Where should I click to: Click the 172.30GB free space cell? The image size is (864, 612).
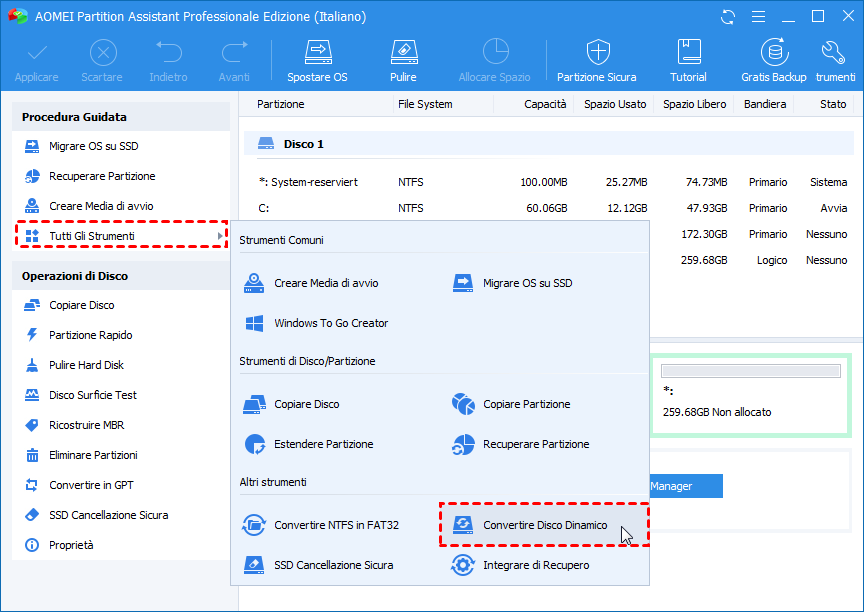(x=704, y=234)
